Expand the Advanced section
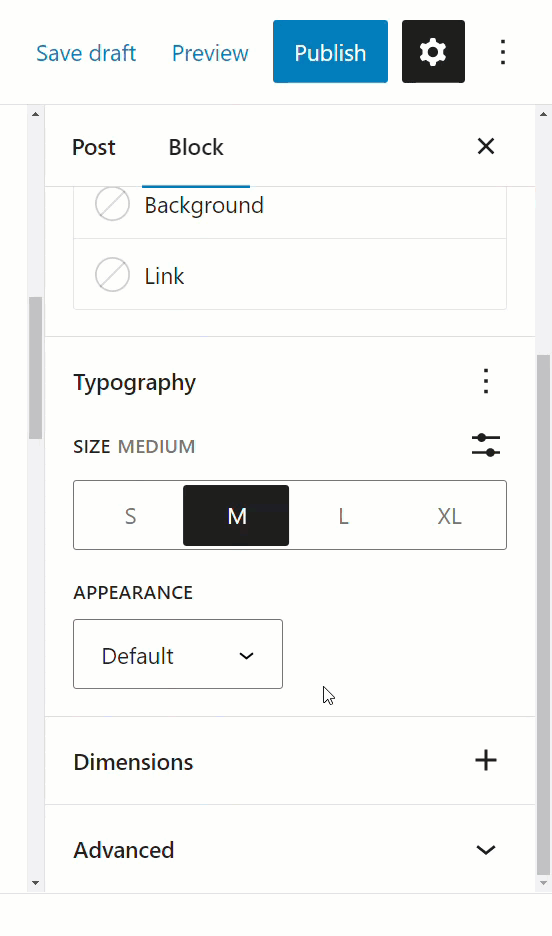 pyautogui.click(x=290, y=849)
